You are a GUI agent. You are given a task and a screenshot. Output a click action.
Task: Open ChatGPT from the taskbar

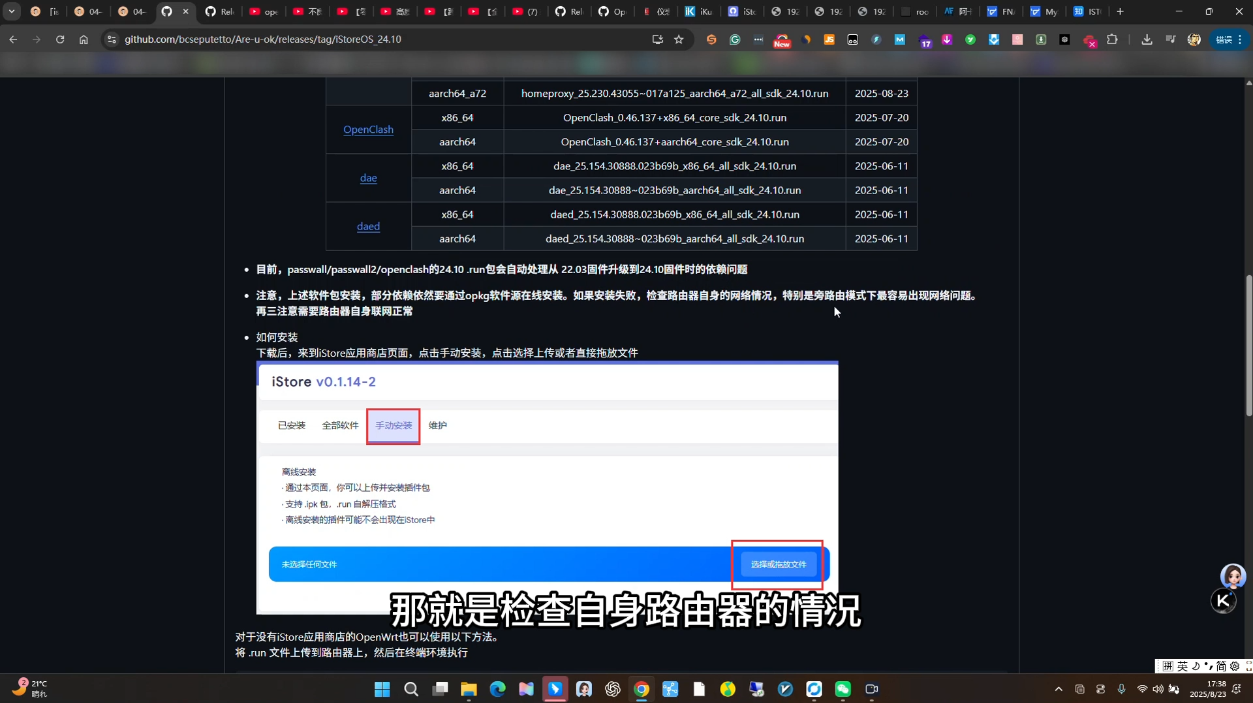613,689
